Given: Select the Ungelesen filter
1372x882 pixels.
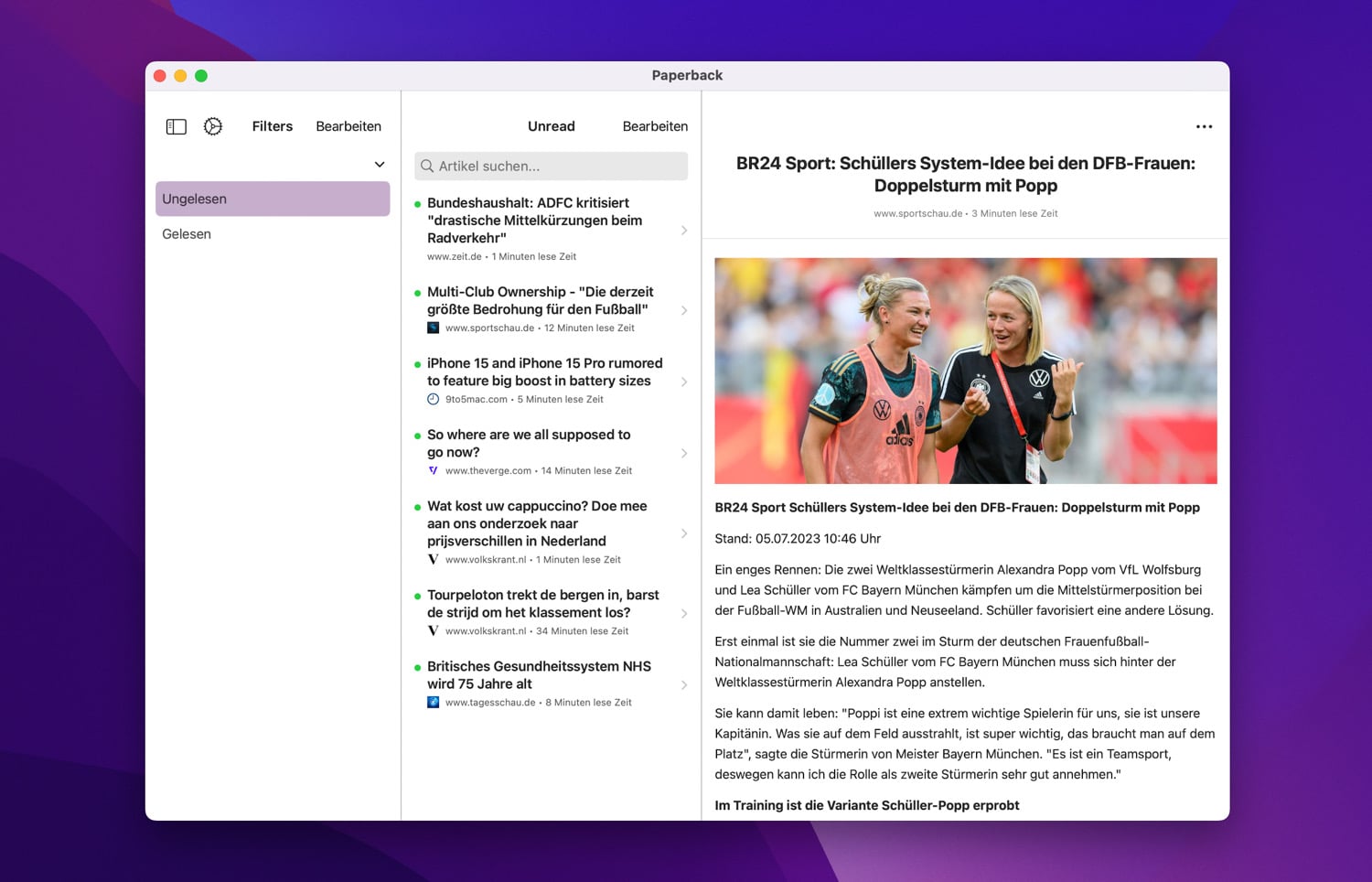Looking at the screenshot, I should tap(273, 199).
